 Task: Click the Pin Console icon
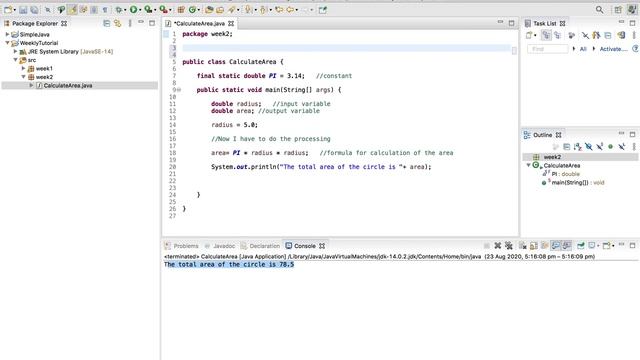point(580,246)
